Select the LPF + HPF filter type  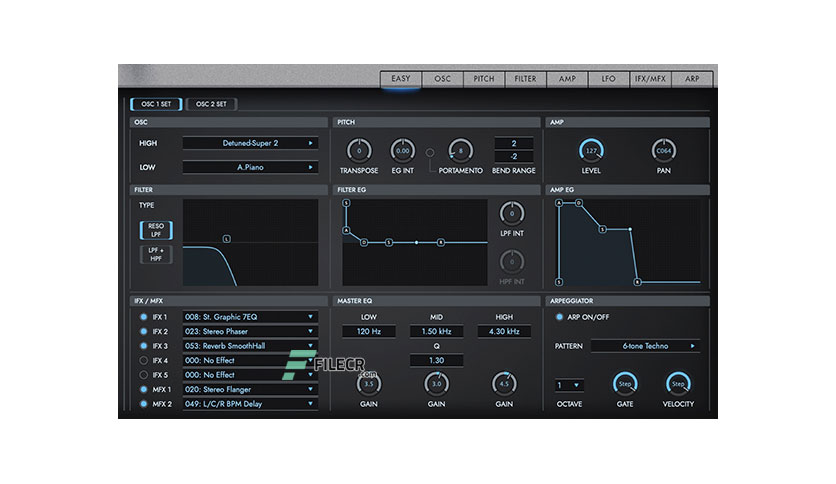click(156, 254)
